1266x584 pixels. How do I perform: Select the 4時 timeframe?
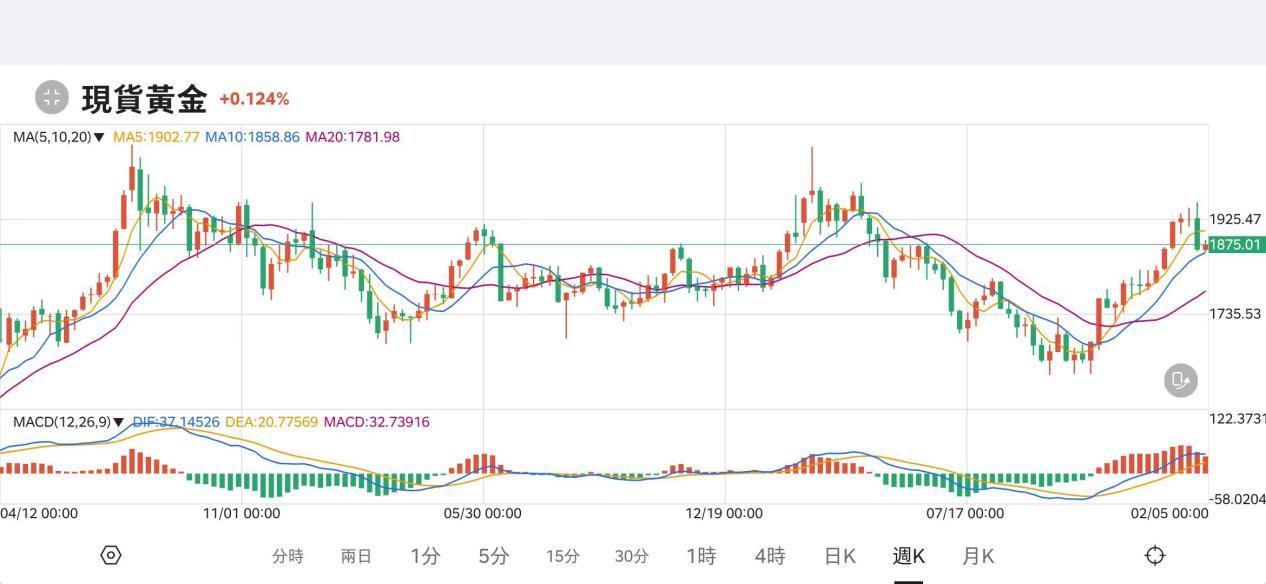click(x=770, y=557)
